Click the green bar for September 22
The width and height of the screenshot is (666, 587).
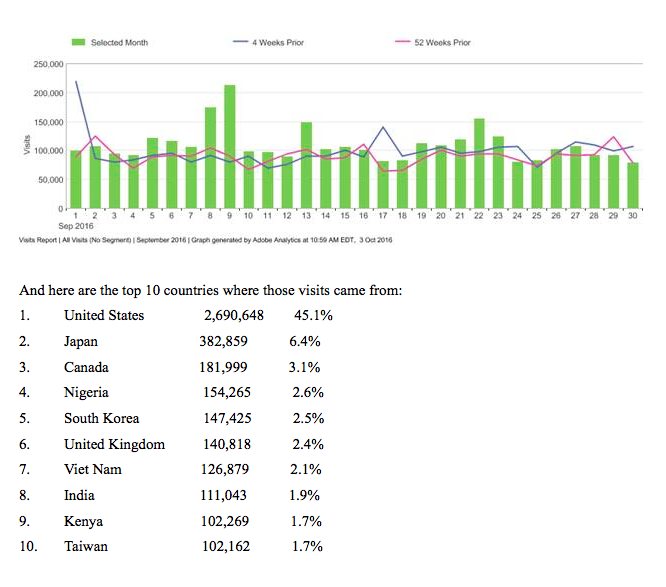click(x=479, y=164)
